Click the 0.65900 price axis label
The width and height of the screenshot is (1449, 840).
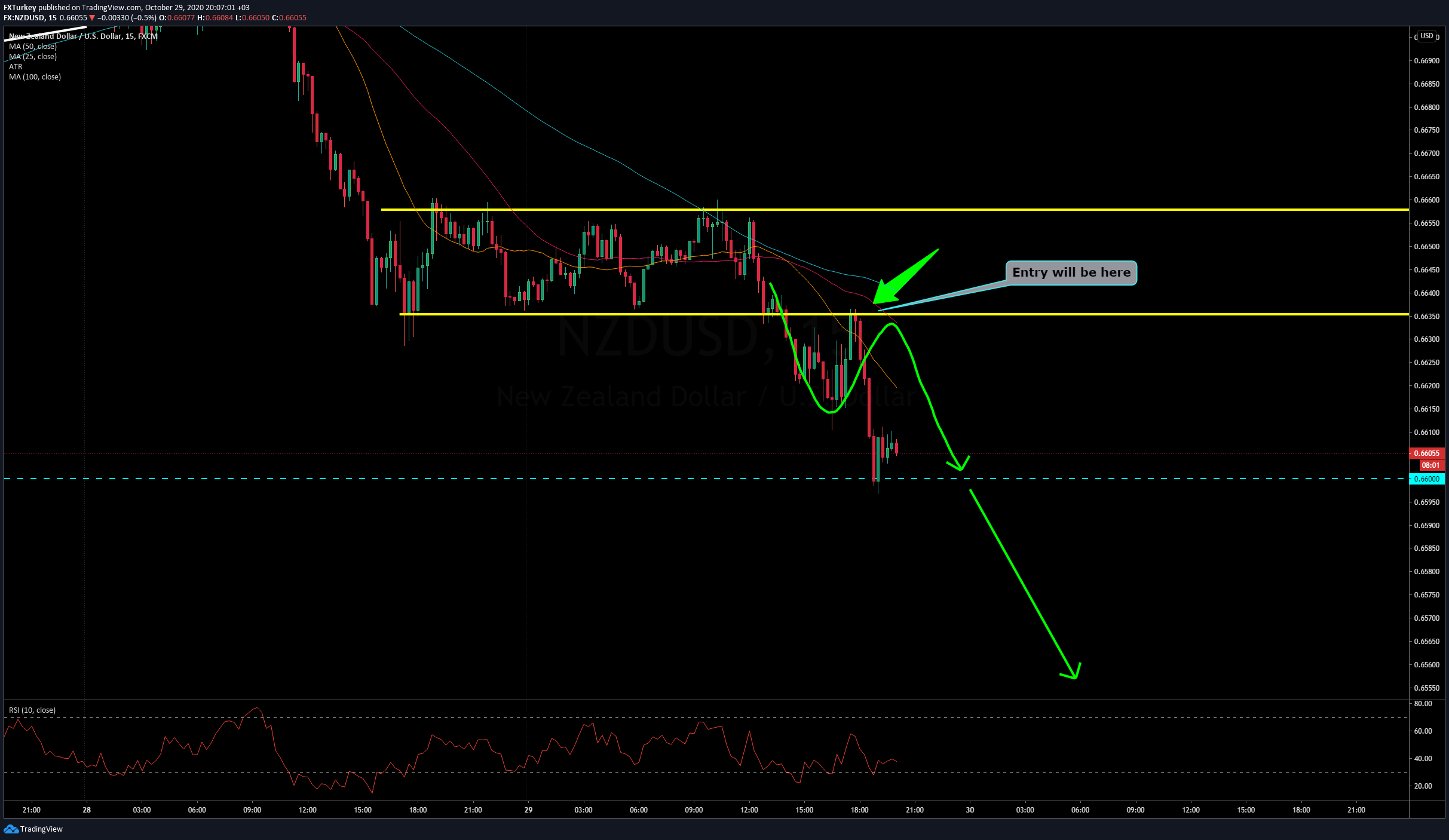(1426, 526)
